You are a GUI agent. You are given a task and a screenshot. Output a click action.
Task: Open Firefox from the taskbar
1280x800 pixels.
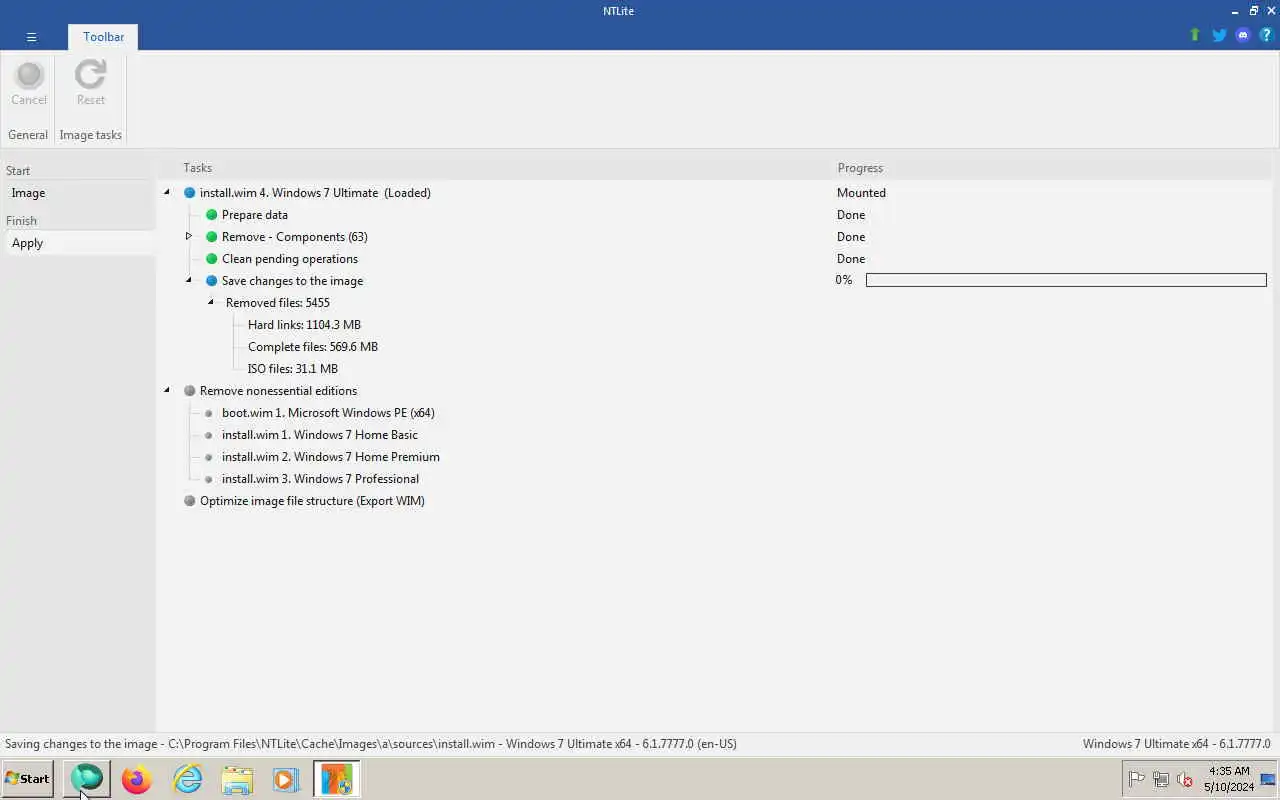pos(137,779)
